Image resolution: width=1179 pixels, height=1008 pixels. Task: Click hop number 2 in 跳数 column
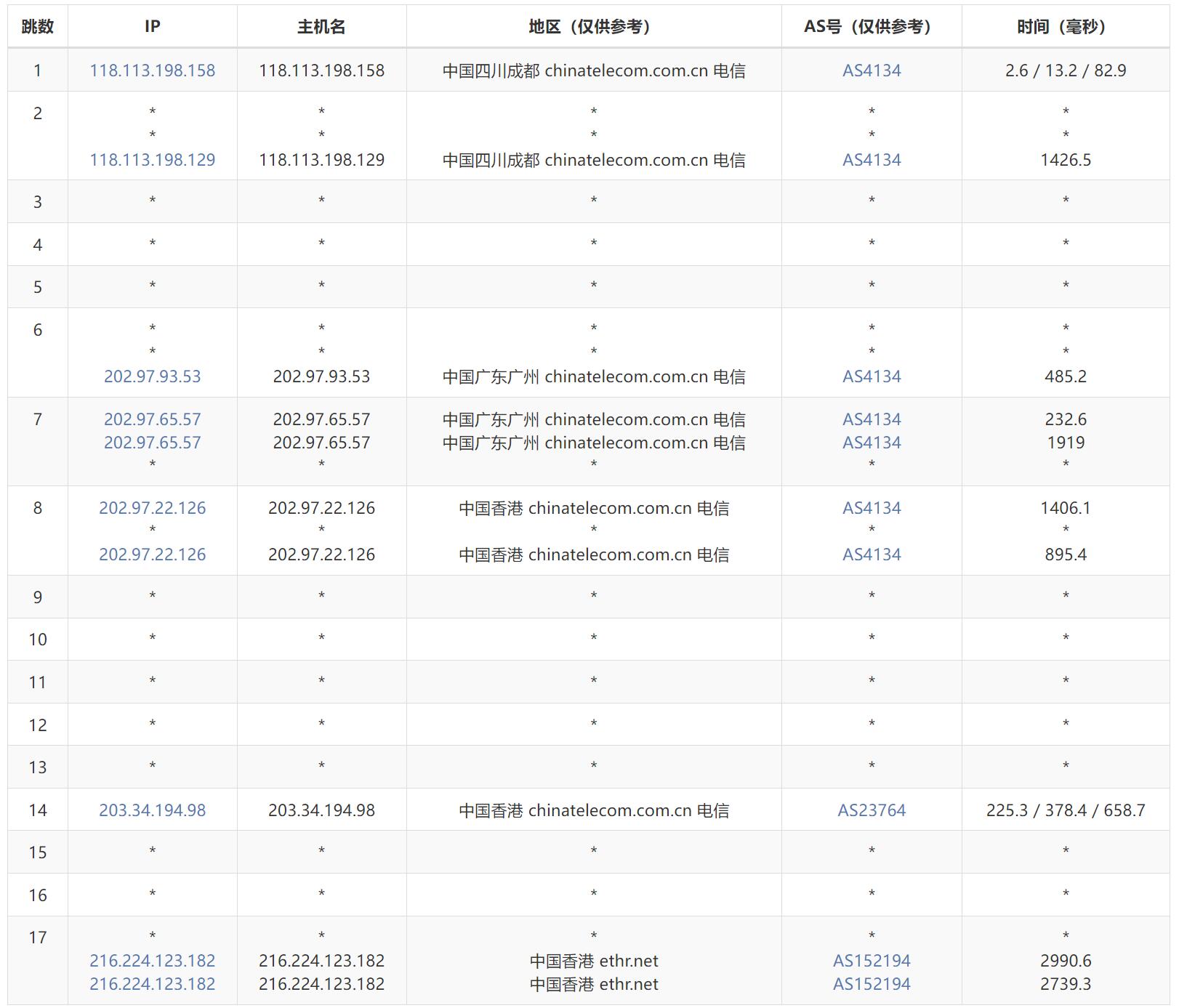38,113
